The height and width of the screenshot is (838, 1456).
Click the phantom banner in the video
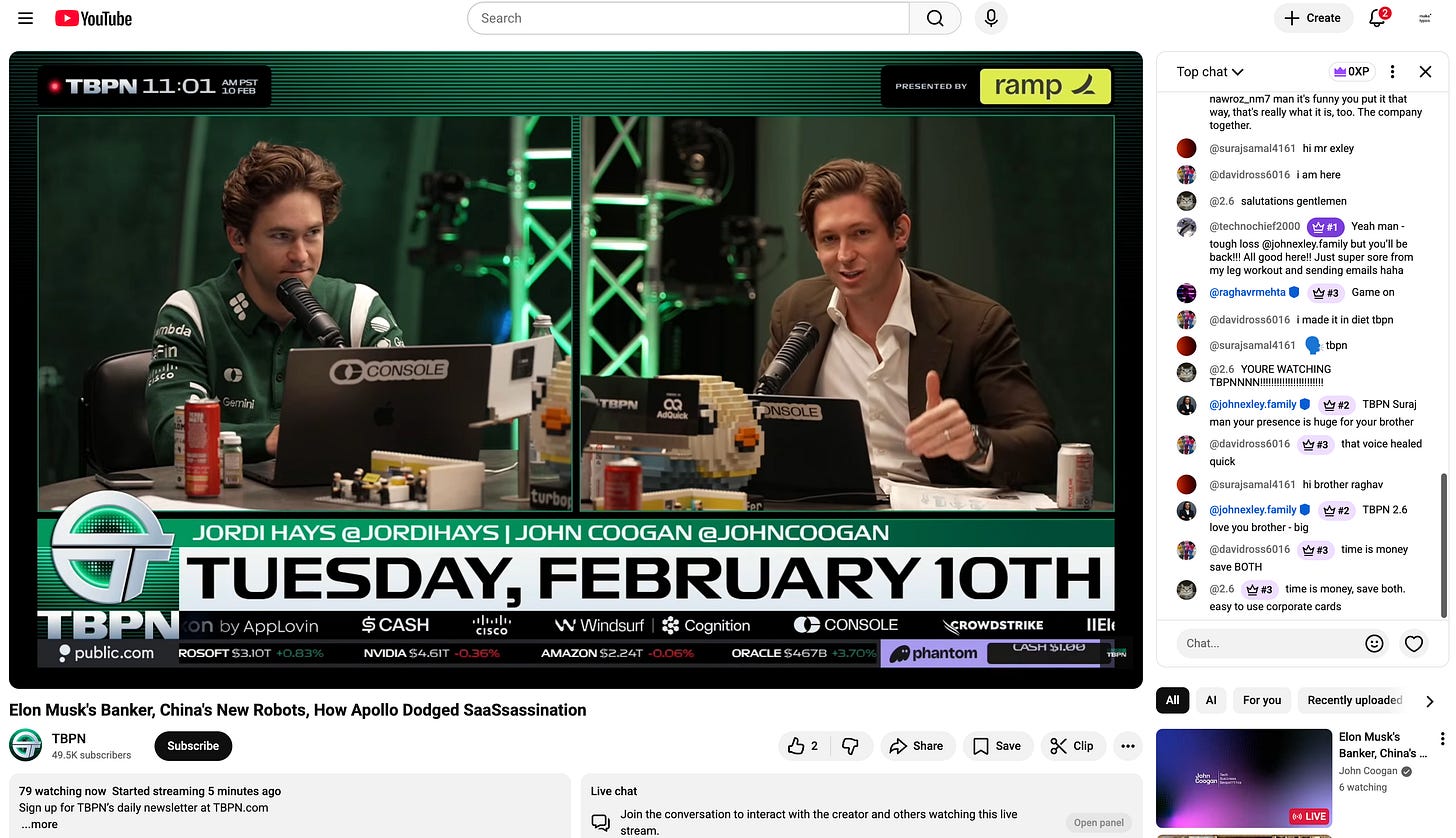coord(990,653)
